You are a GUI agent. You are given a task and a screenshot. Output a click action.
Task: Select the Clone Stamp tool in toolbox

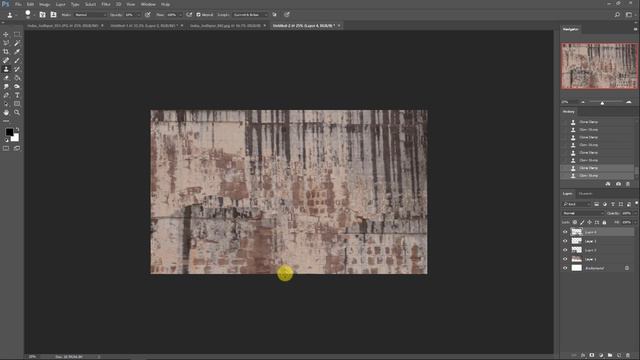[6, 69]
